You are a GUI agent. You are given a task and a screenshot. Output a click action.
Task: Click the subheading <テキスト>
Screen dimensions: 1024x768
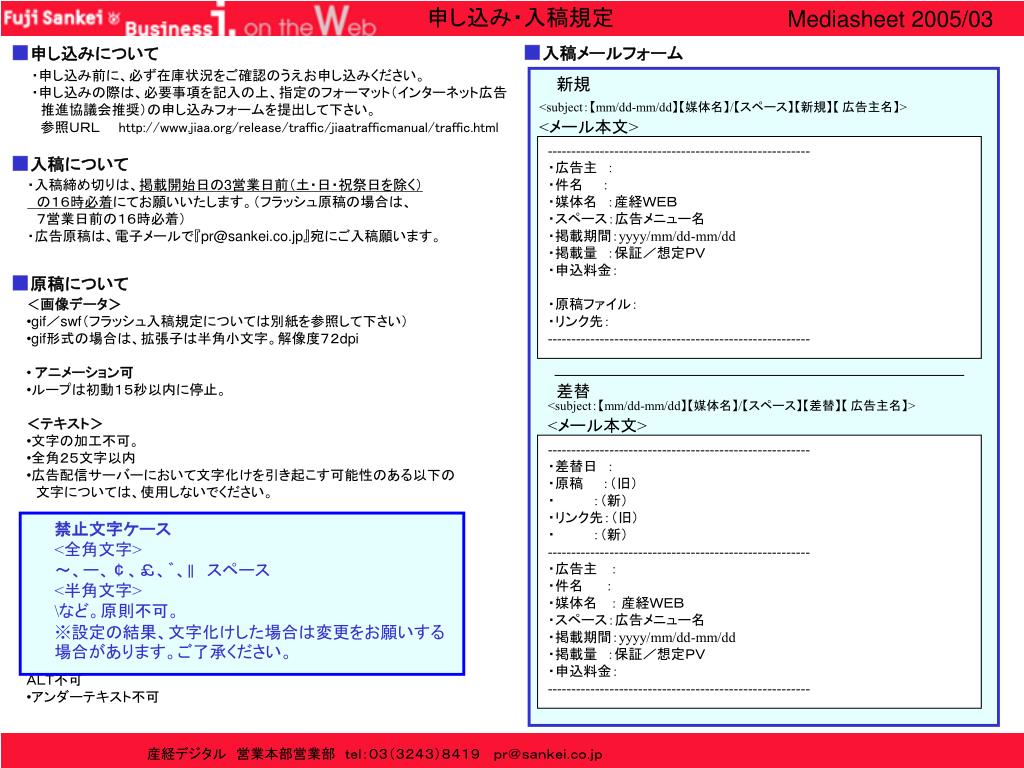click(x=65, y=423)
